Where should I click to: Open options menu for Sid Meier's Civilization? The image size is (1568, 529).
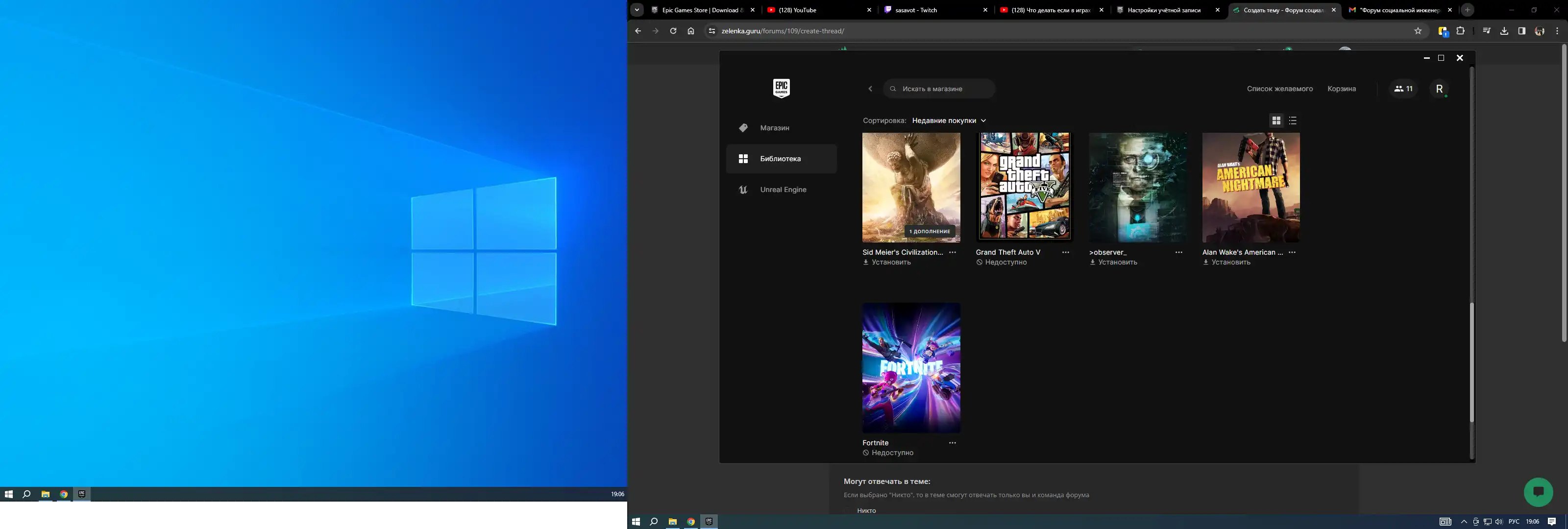point(953,253)
